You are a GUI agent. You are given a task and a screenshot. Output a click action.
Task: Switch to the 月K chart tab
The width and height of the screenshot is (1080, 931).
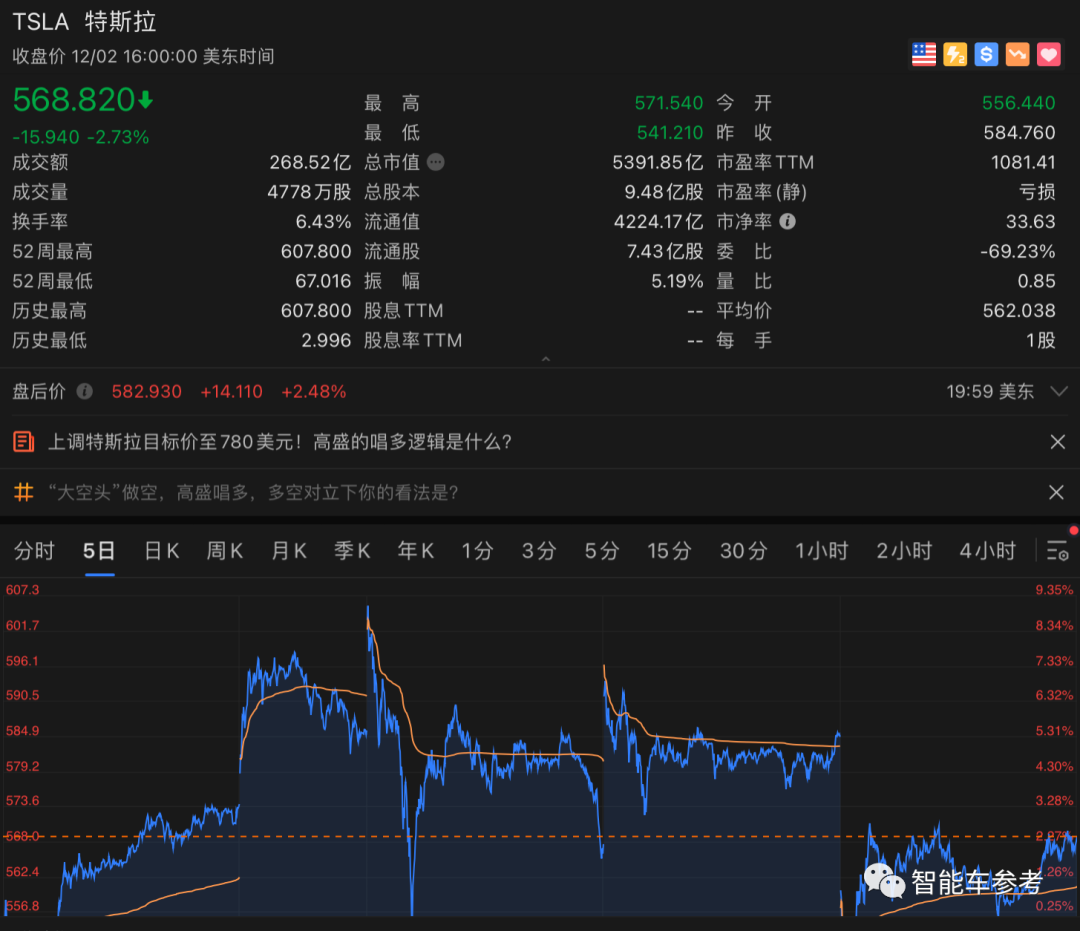tap(289, 551)
